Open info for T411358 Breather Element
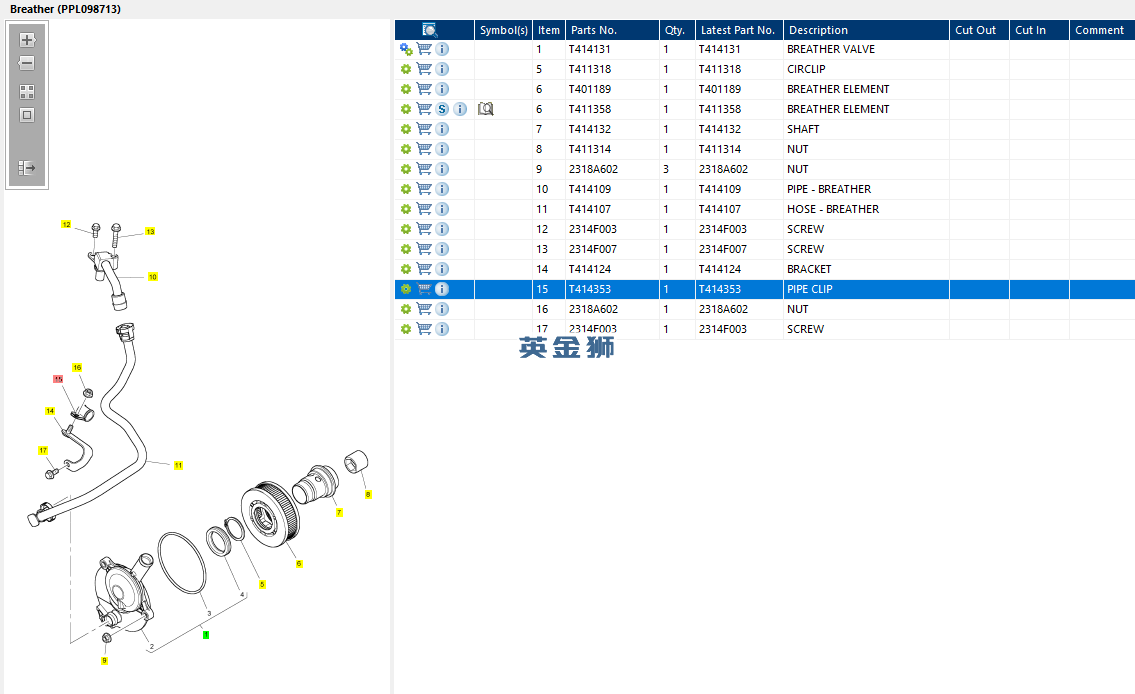 pyautogui.click(x=460, y=109)
